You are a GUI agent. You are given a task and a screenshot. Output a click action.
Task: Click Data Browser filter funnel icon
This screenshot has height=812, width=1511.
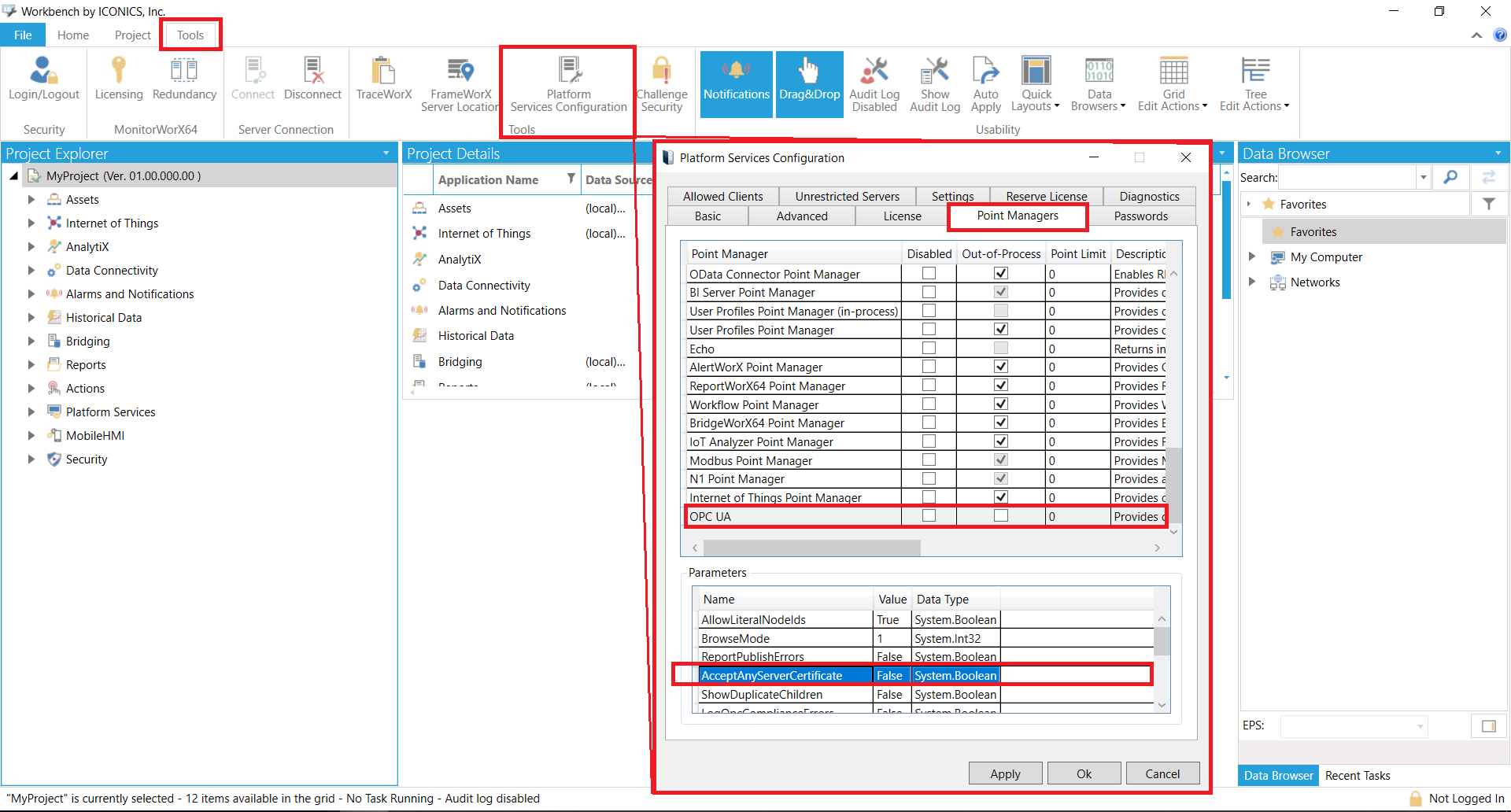[1489, 204]
